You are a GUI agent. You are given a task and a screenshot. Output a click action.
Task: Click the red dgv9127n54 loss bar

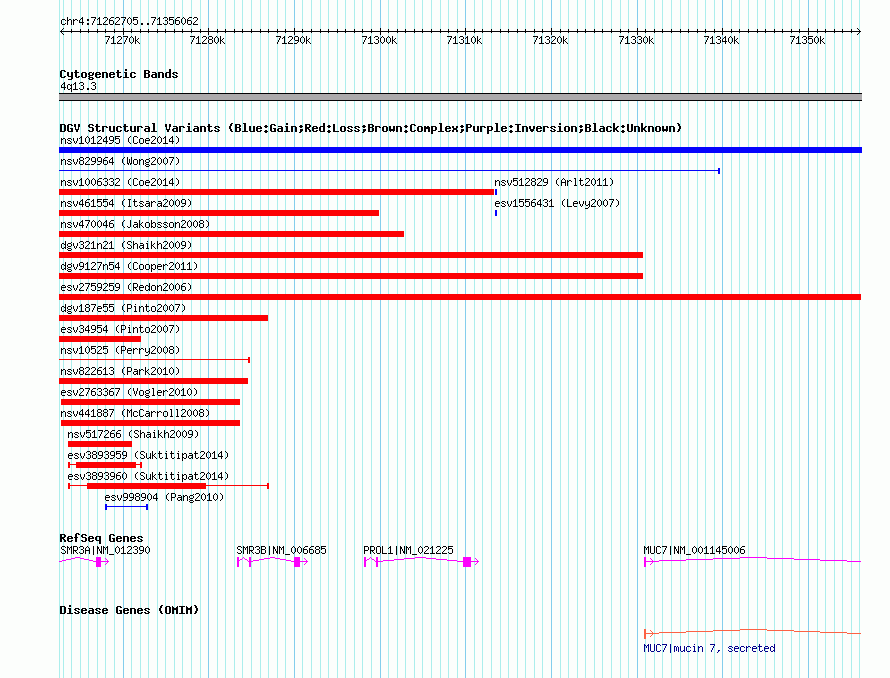pos(351,276)
